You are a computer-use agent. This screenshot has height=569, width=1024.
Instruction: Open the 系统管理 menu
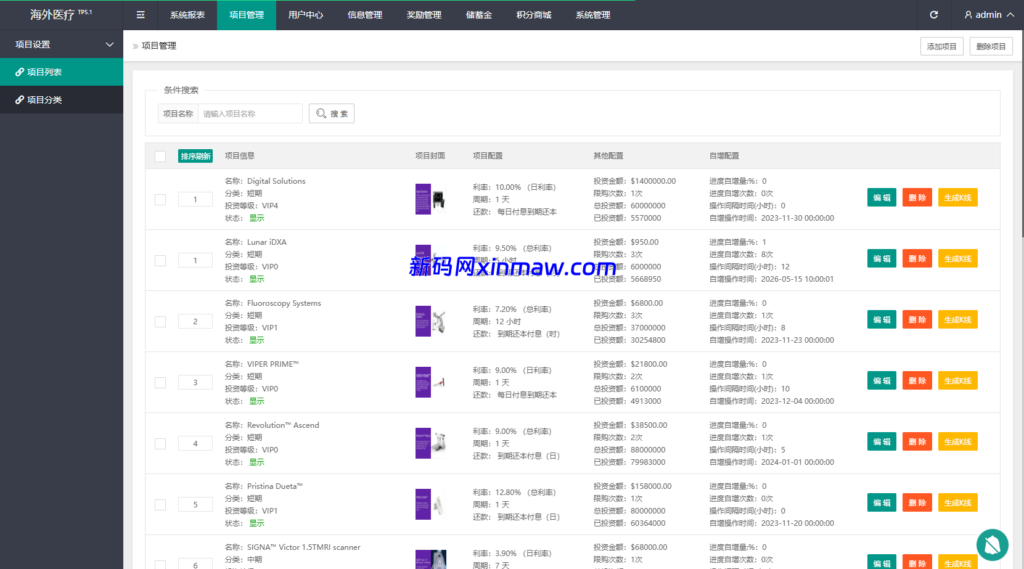tap(593, 15)
